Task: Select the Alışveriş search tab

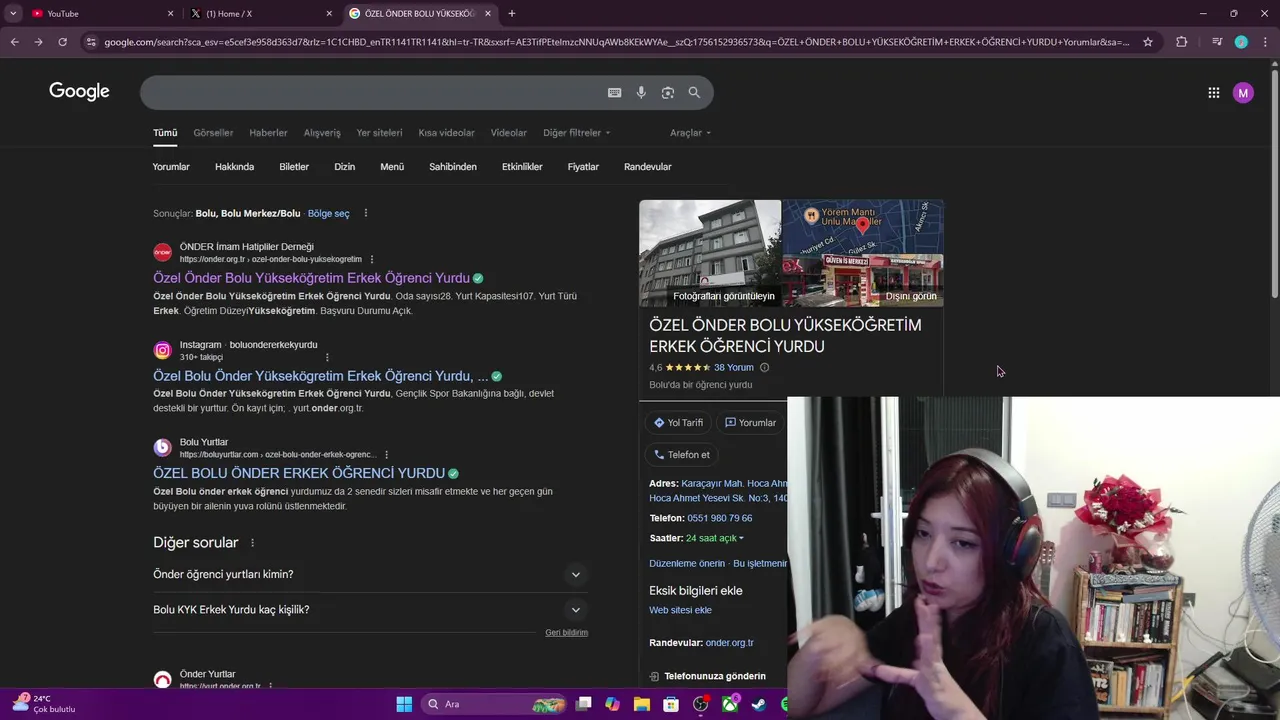Action: click(x=322, y=133)
